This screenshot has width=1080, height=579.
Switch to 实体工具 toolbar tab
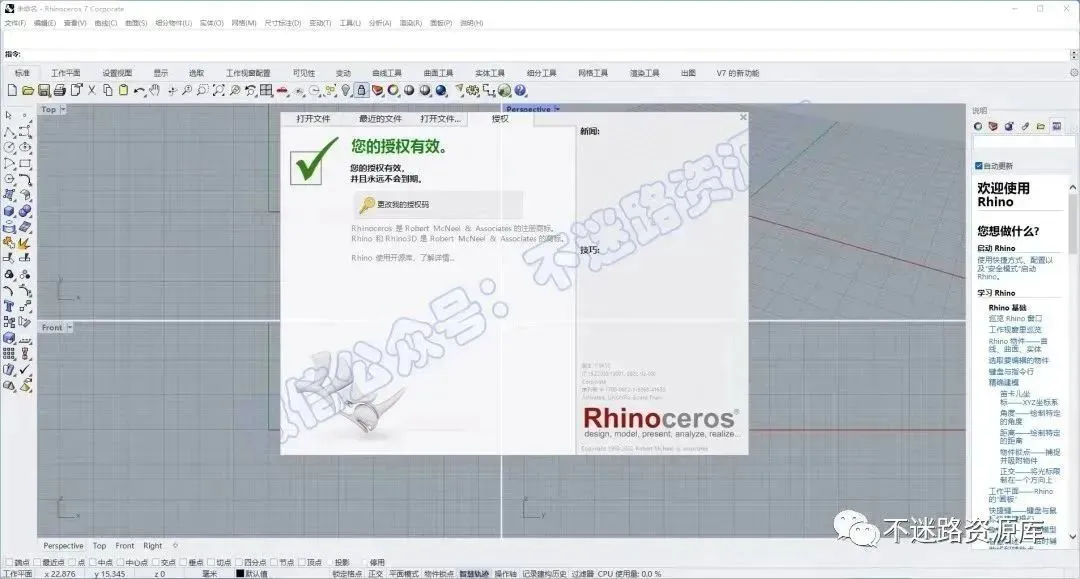tap(490, 73)
